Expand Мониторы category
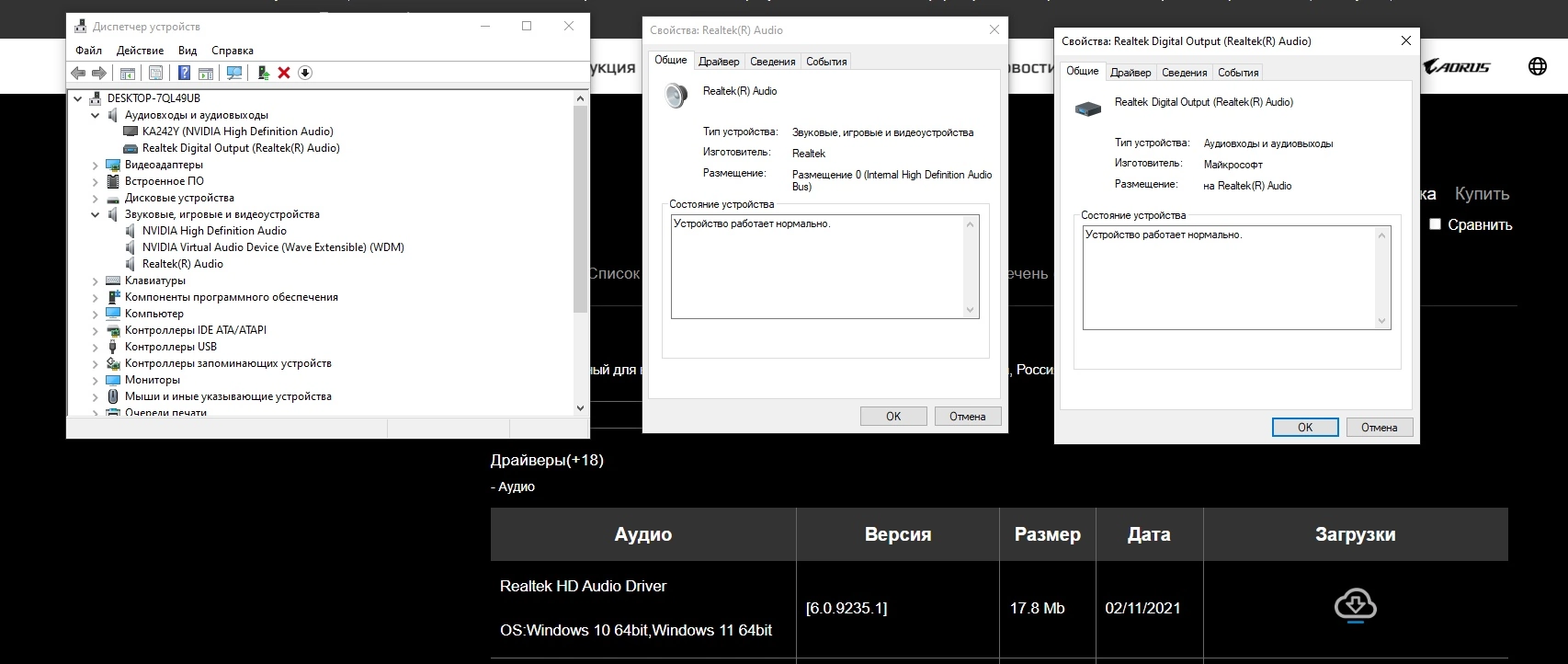 point(95,380)
